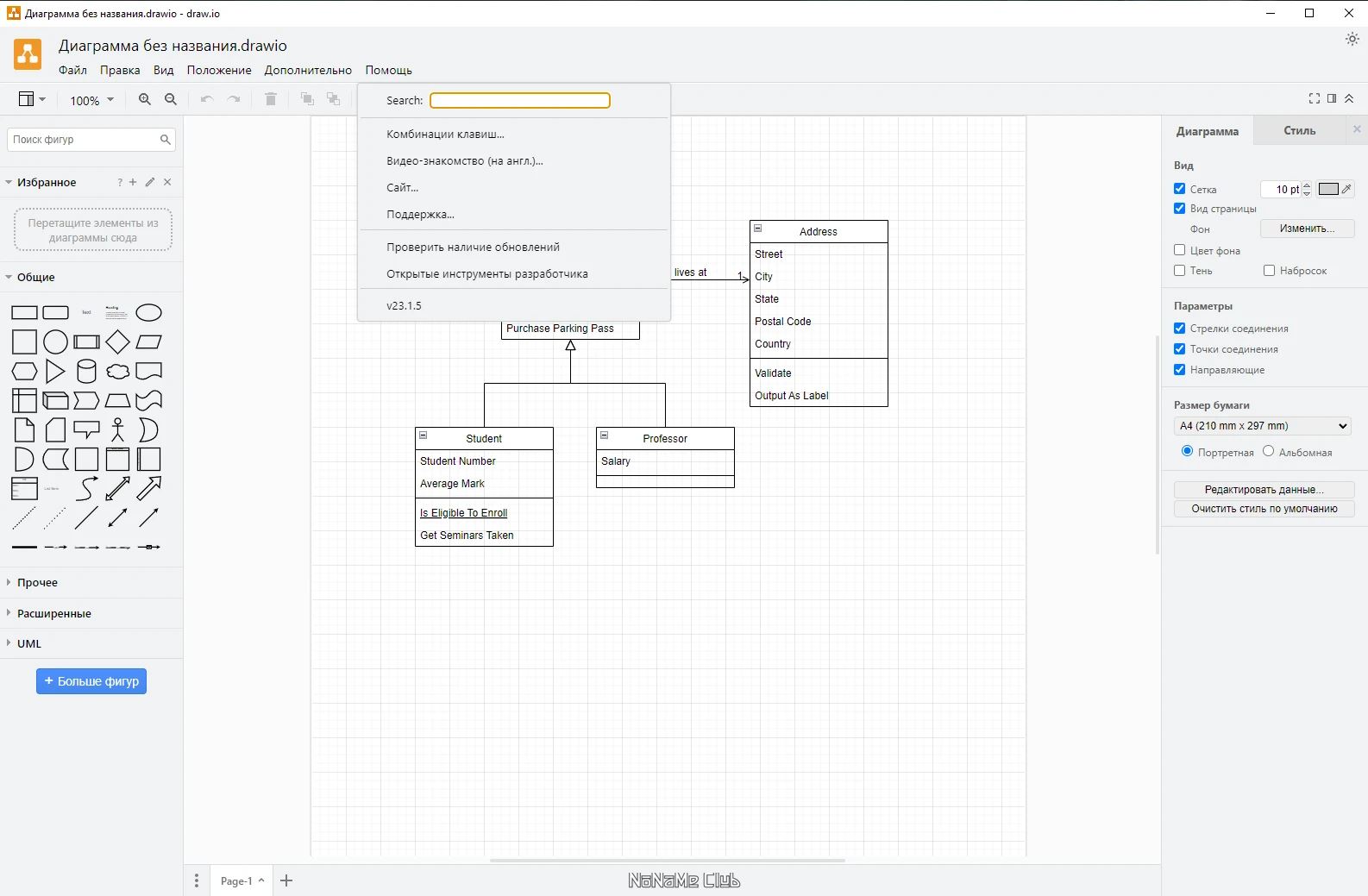Click the To Front toolbar icon
The height and width of the screenshot is (896, 1368).
(x=307, y=100)
